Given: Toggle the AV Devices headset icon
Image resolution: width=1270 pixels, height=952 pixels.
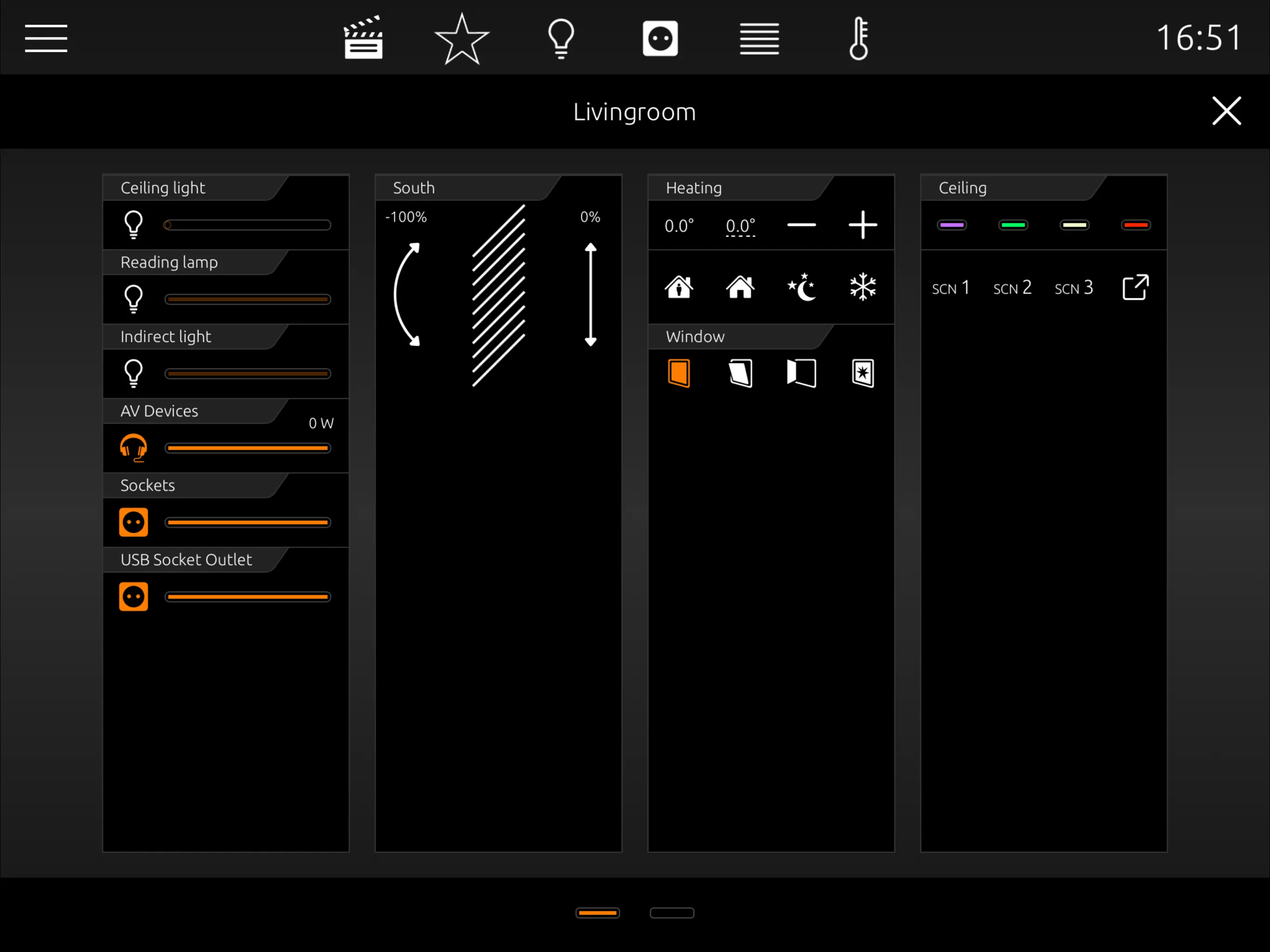Looking at the screenshot, I should (134, 448).
